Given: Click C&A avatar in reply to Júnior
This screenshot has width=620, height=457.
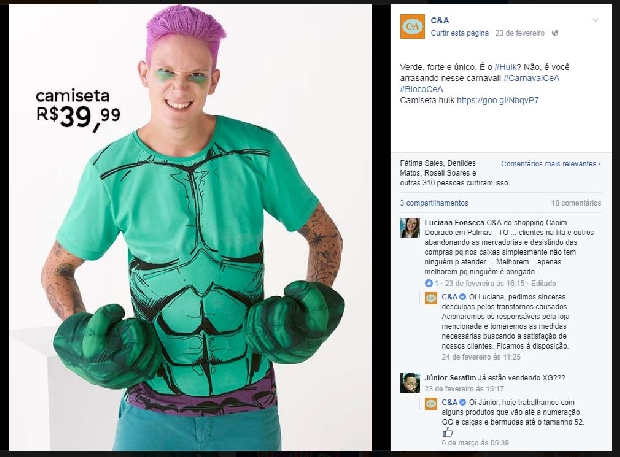Looking at the screenshot, I should [x=431, y=404].
